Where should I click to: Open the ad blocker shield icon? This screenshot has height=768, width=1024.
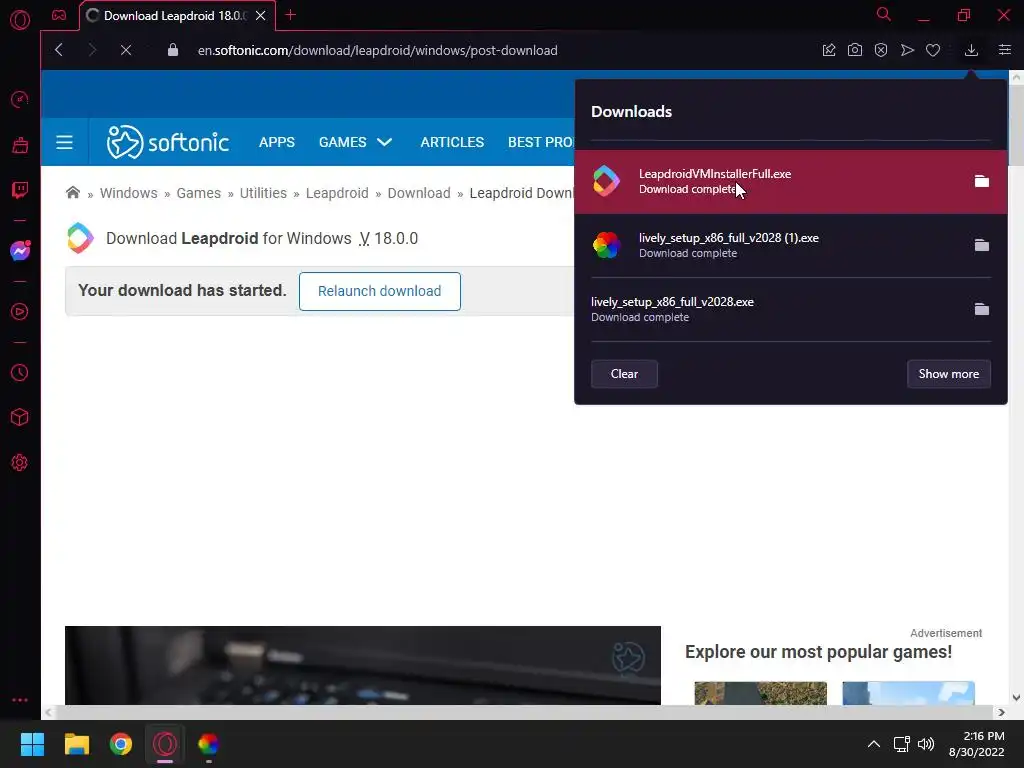pyautogui.click(x=881, y=50)
